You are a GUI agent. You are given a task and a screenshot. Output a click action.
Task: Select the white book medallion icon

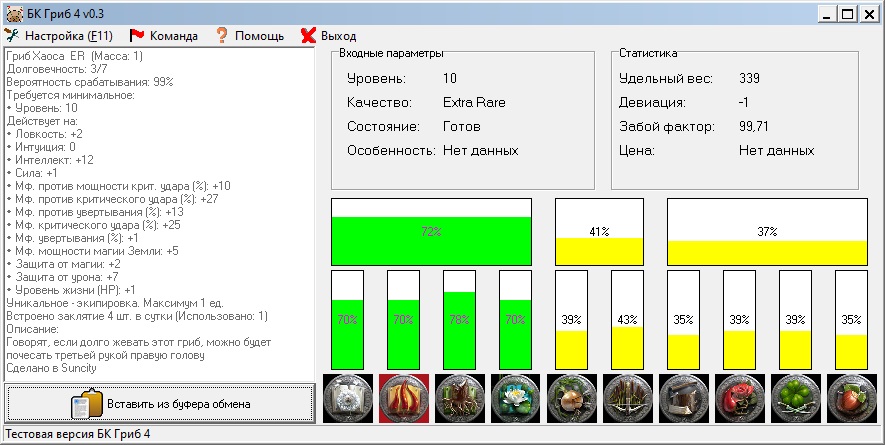(x=347, y=398)
